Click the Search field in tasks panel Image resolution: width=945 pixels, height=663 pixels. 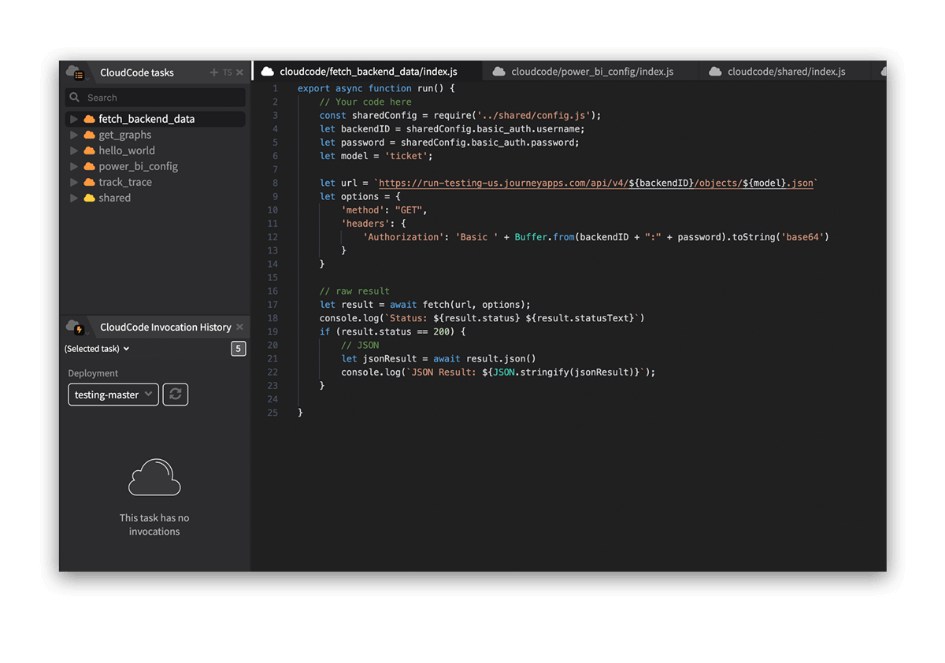[155, 98]
